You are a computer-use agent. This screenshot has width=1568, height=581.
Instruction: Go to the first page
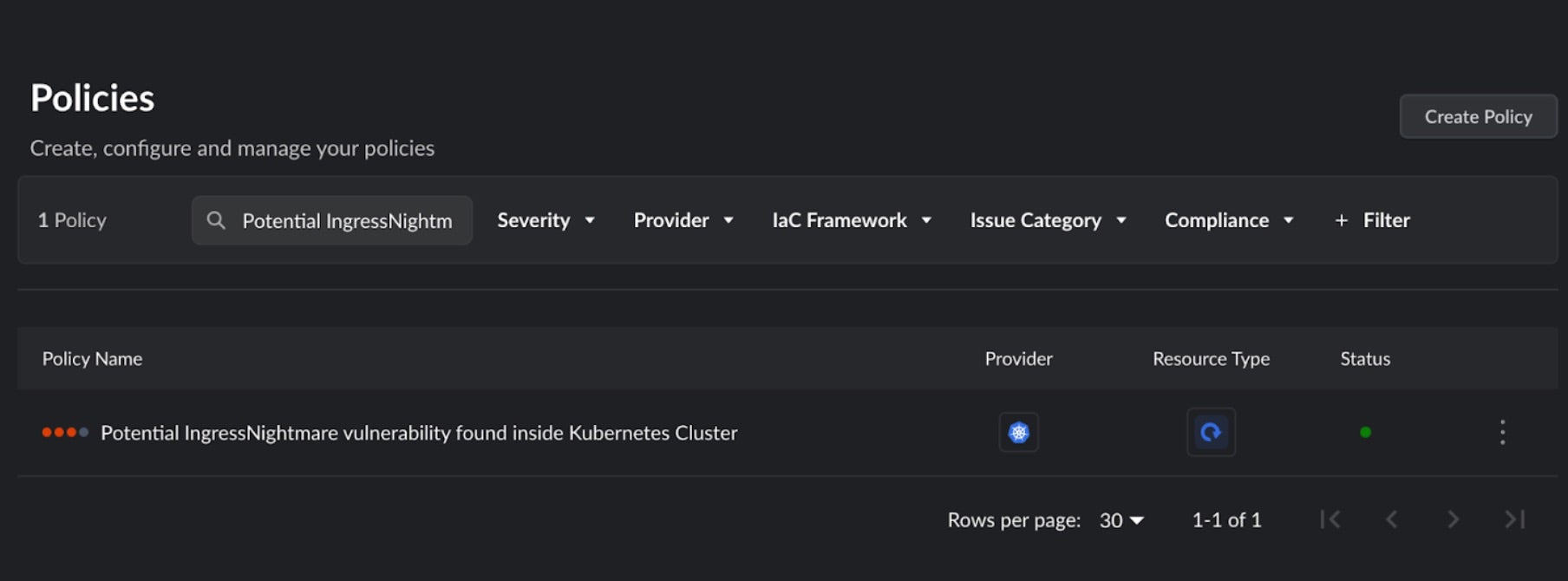(x=1330, y=519)
